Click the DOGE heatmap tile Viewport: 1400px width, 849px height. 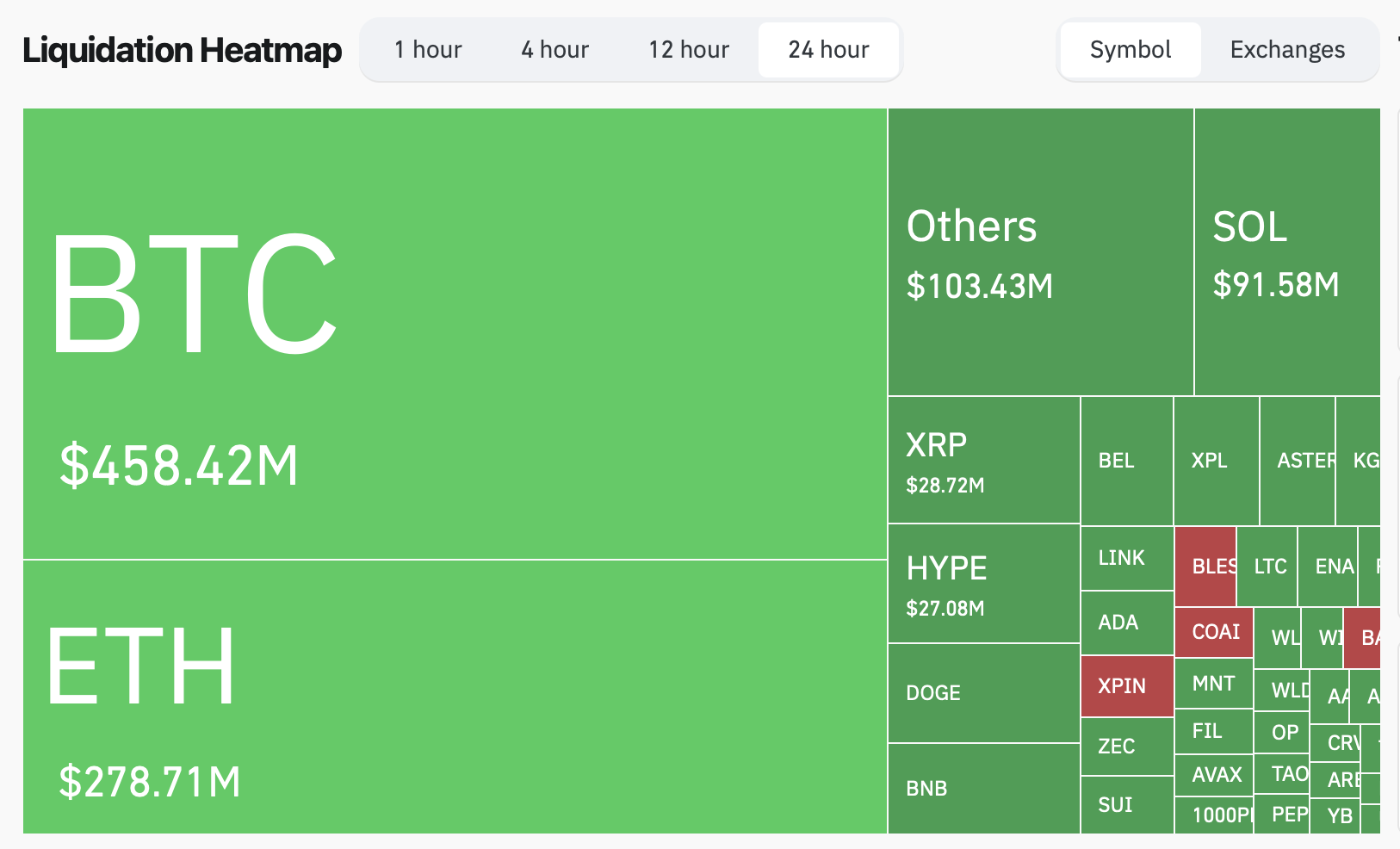983,693
